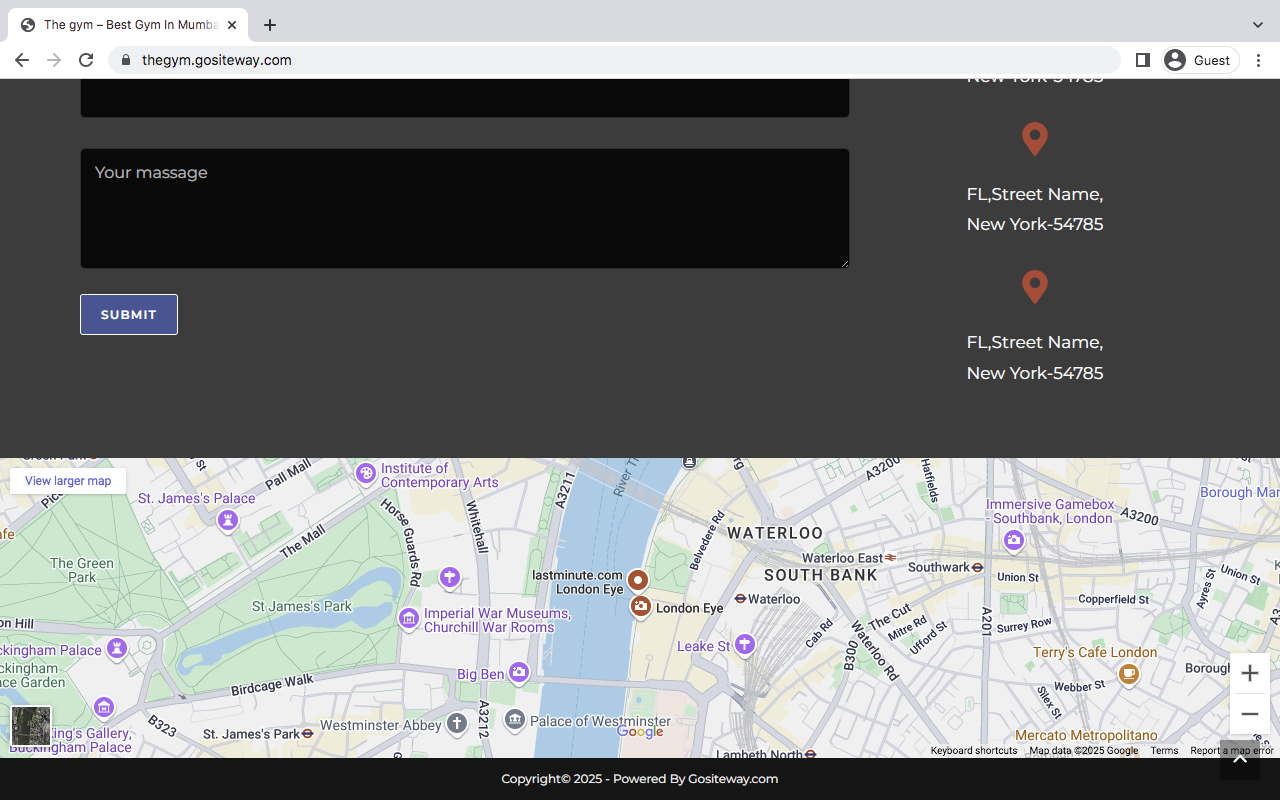The height and width of the screenshot is (800, 1280).
Task: Open Chrome three-dot menu
Action: (1258, 60)
